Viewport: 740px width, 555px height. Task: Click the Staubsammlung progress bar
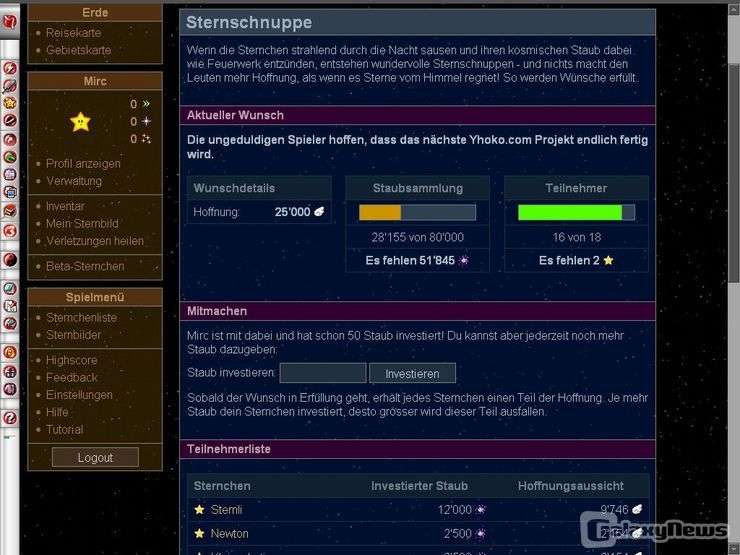pyautogui.click(x=417, y=212)
